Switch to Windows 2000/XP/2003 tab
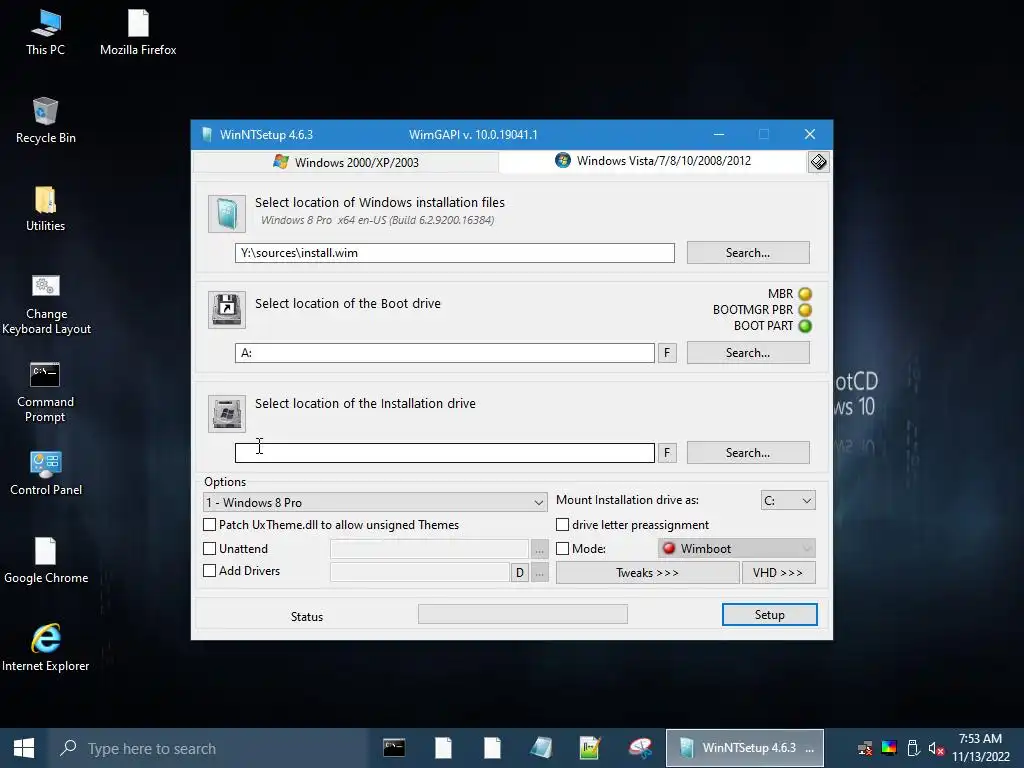The width and height of the screenshot is (1024, 768). pos(346,162)
